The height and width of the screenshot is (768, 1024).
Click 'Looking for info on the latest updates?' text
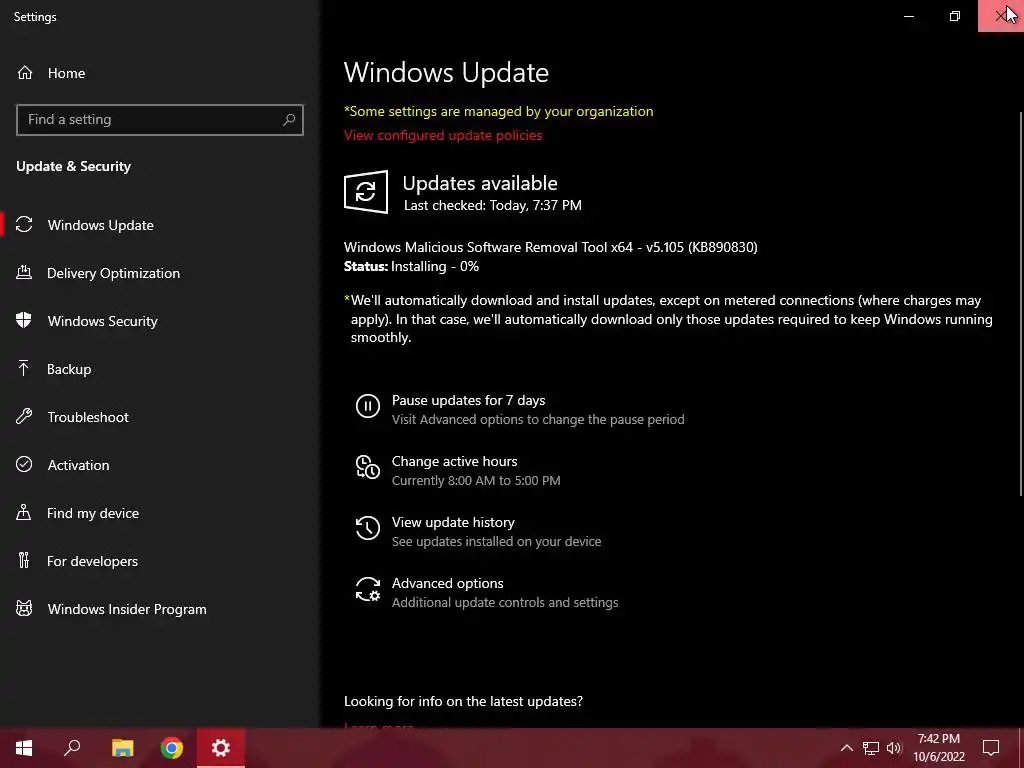click(463, 701)
